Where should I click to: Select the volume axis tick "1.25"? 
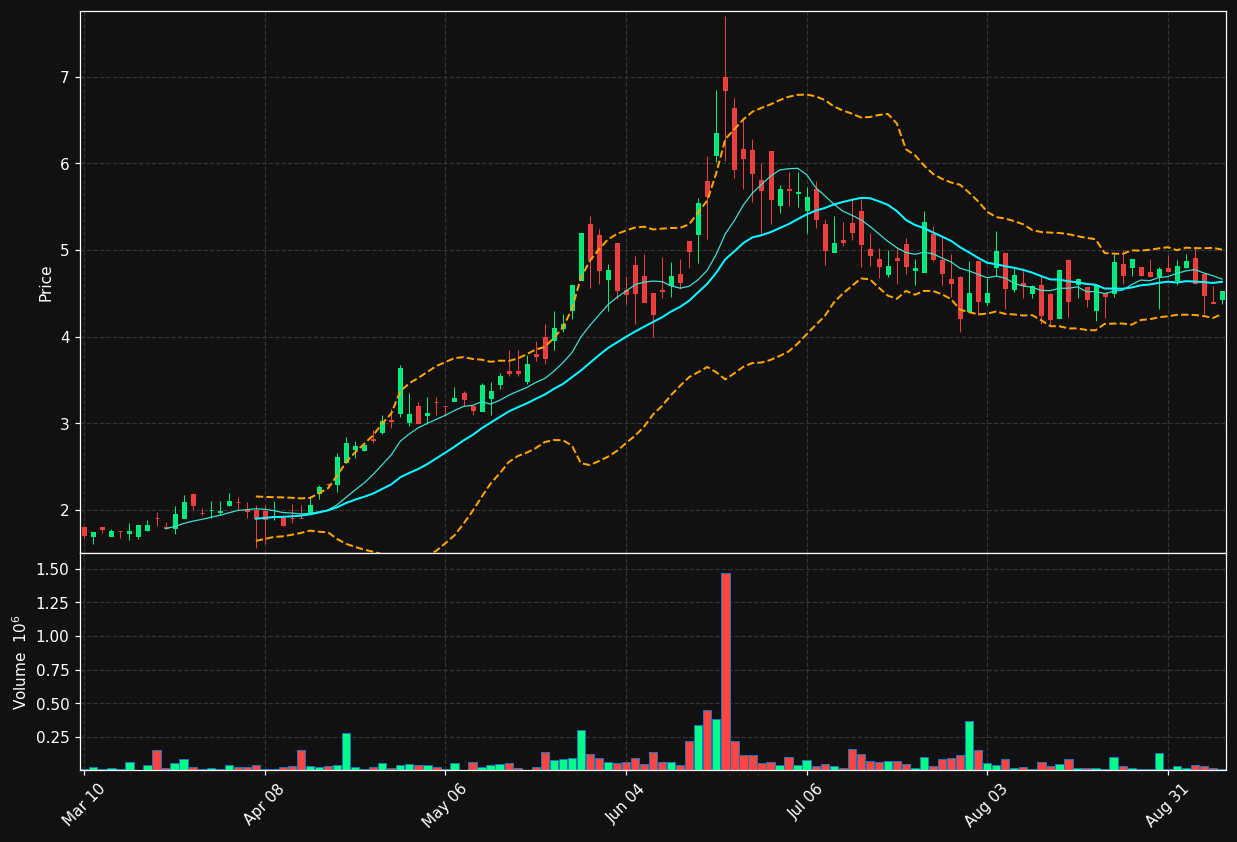pyautogui.click(x=53, y=603)
